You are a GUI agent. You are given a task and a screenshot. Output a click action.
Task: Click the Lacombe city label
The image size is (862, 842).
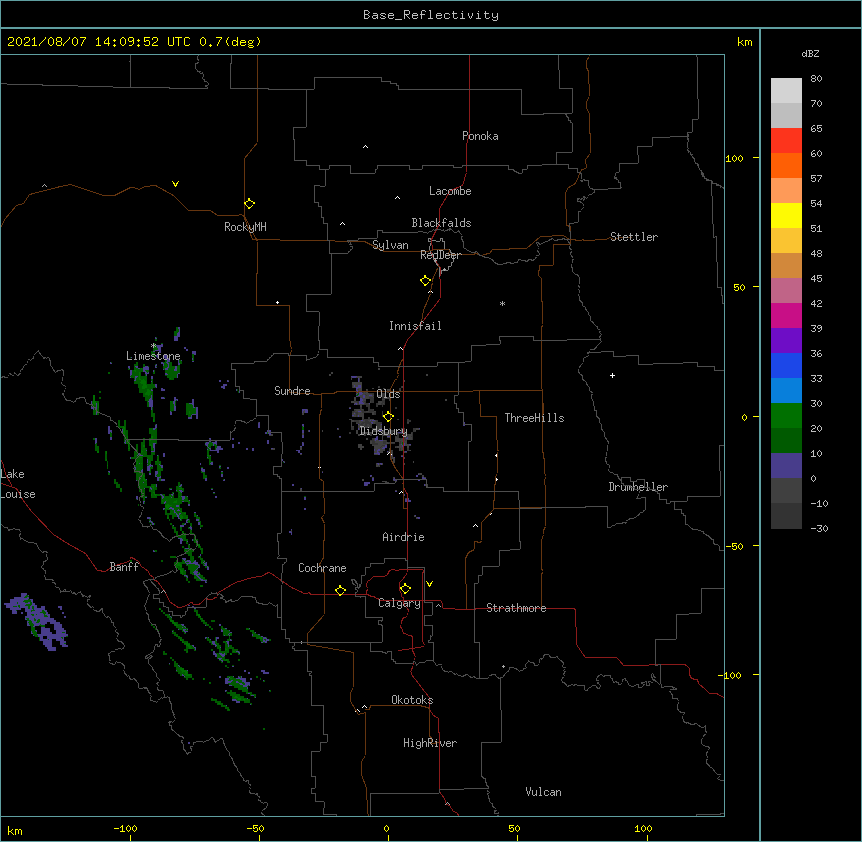pos(450,191)
